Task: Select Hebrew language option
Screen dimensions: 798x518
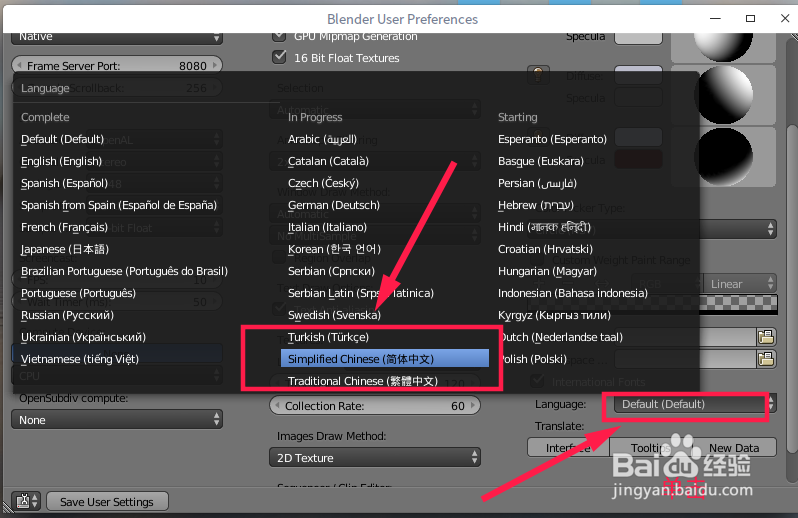Action: point(535,205)
